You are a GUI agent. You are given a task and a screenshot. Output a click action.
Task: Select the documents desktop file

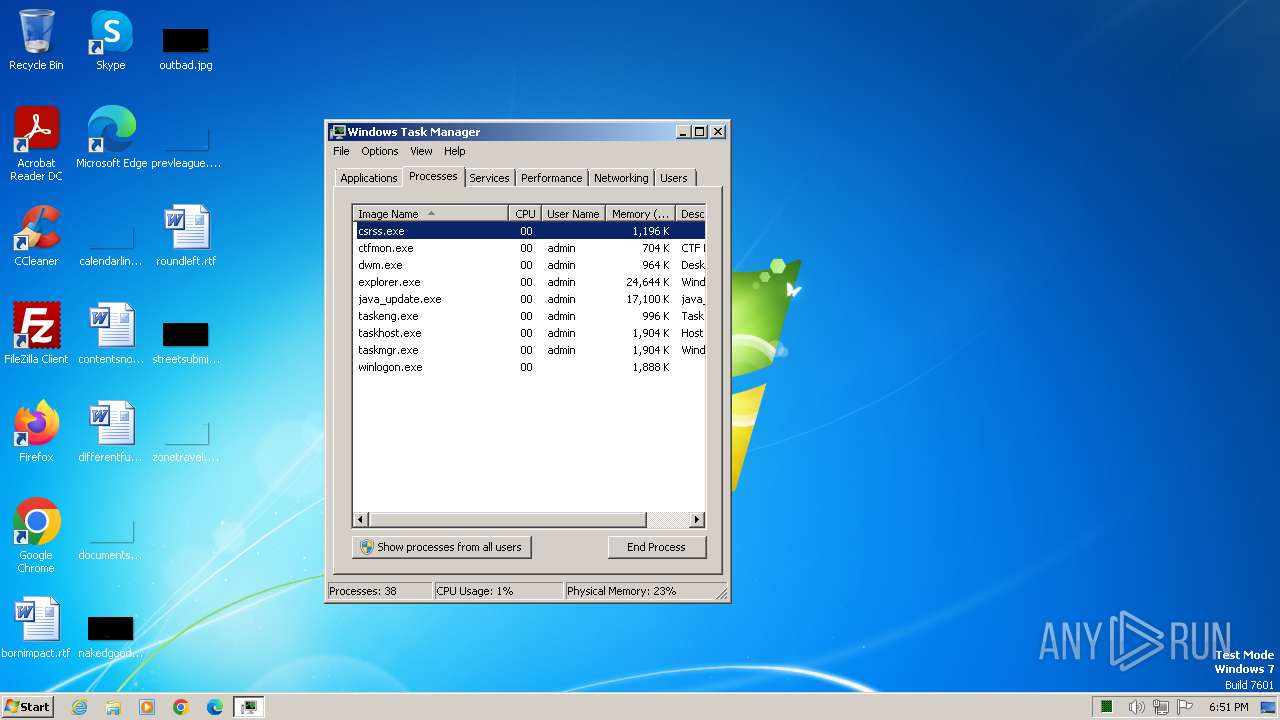(111, 538)
